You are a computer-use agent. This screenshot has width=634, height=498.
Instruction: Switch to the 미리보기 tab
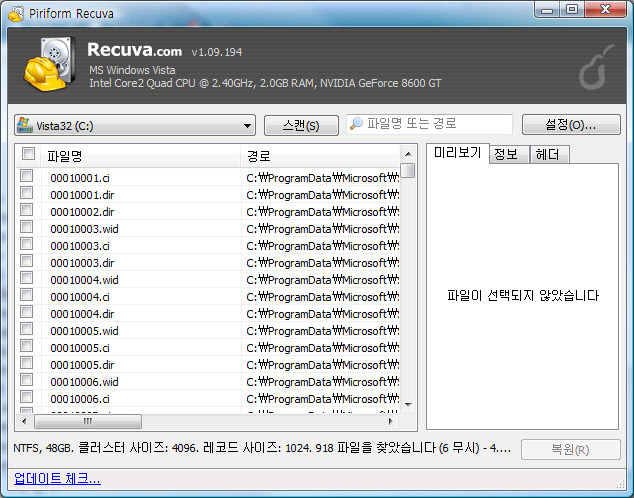click(x=458, y=153)
